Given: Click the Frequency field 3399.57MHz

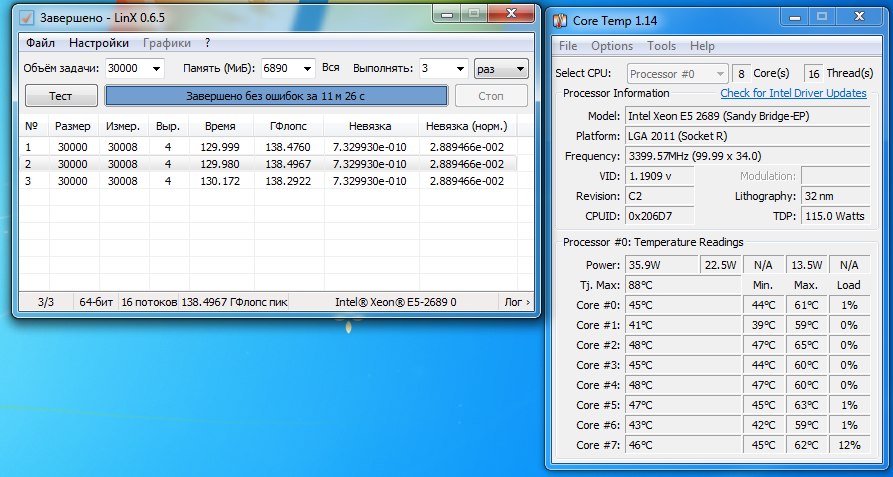Looking at the screenshot, I should 748,156.
